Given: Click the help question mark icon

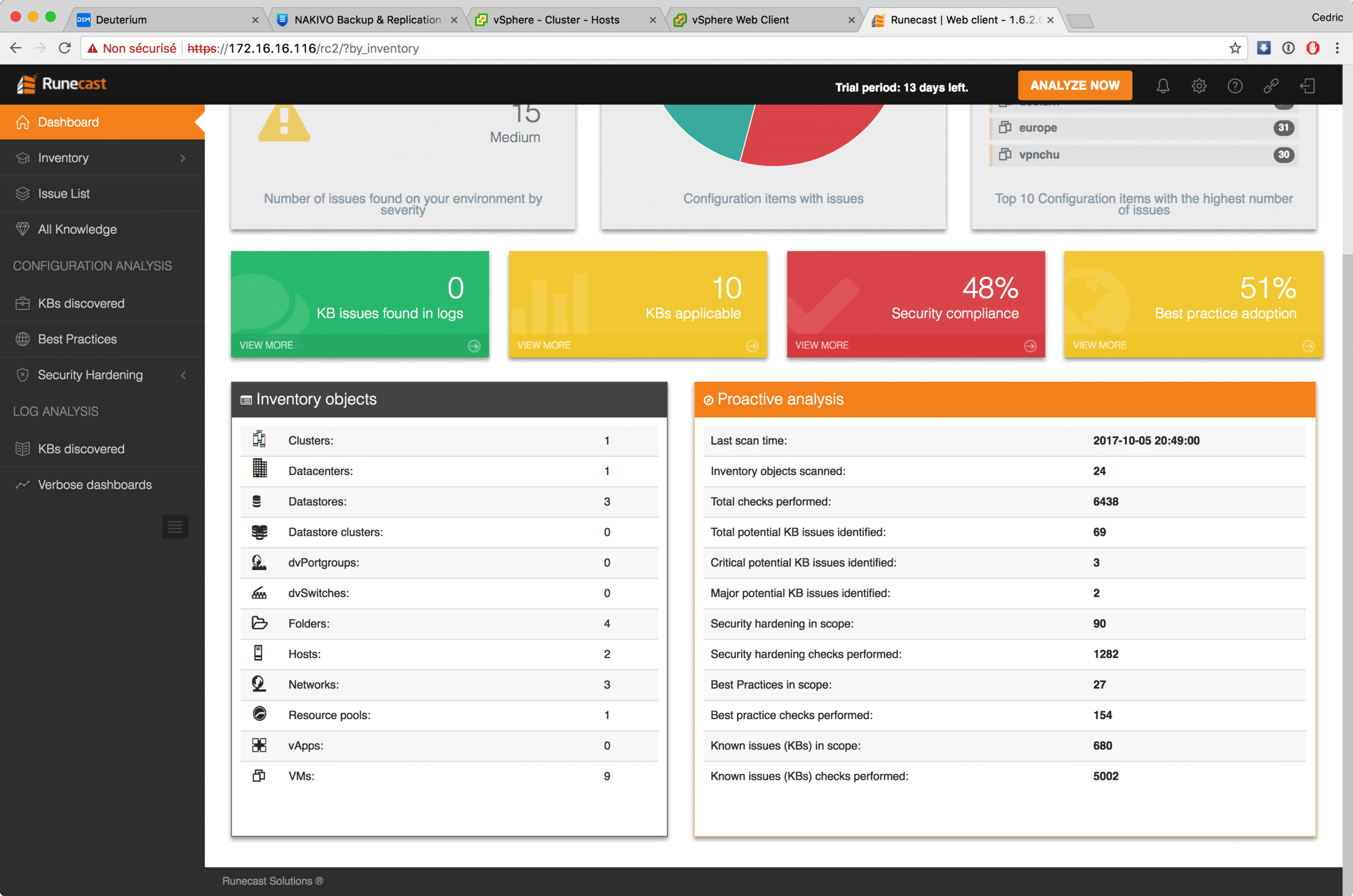Looking at the screenshot, I should [1235, 86].
